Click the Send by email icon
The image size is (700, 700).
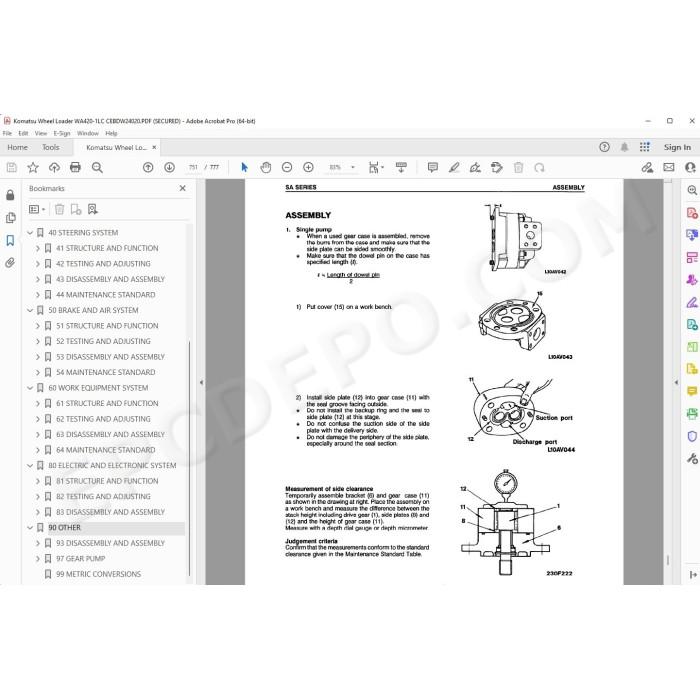click(x=669, y=167)
